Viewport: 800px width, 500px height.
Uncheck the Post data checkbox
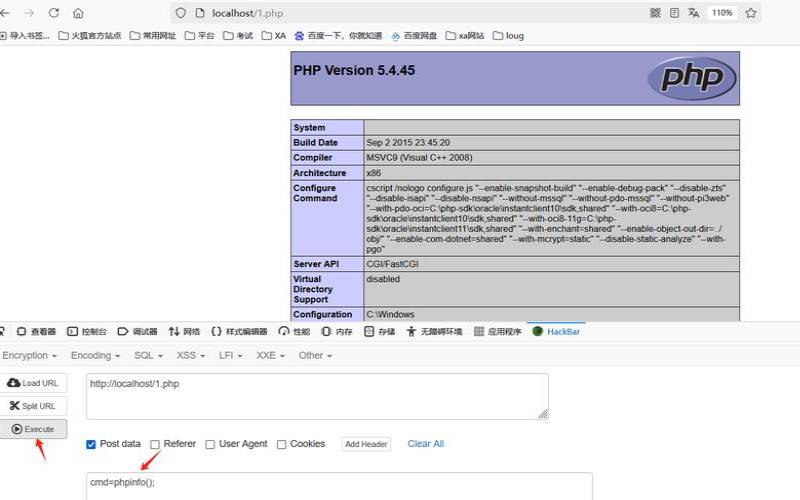[91, 444]
